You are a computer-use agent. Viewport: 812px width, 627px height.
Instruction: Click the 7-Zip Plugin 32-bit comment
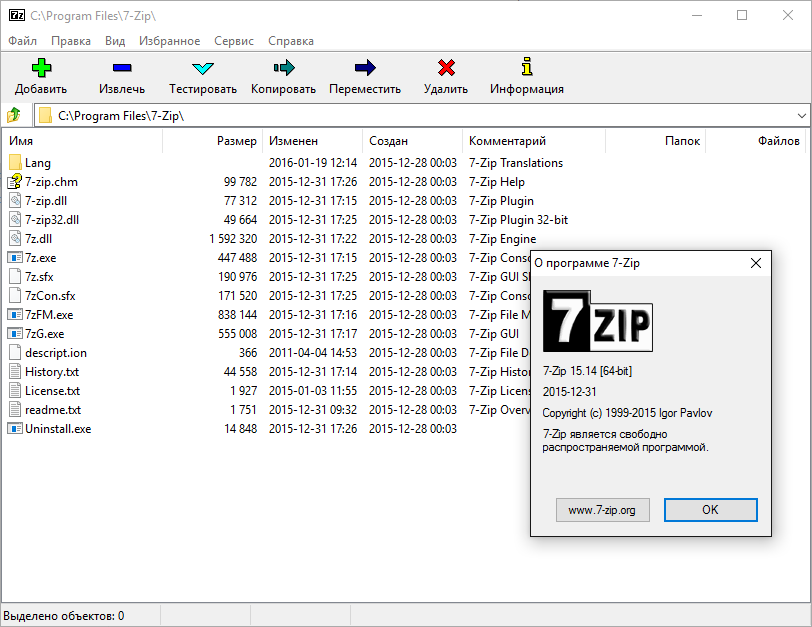[x=518, y=220]
